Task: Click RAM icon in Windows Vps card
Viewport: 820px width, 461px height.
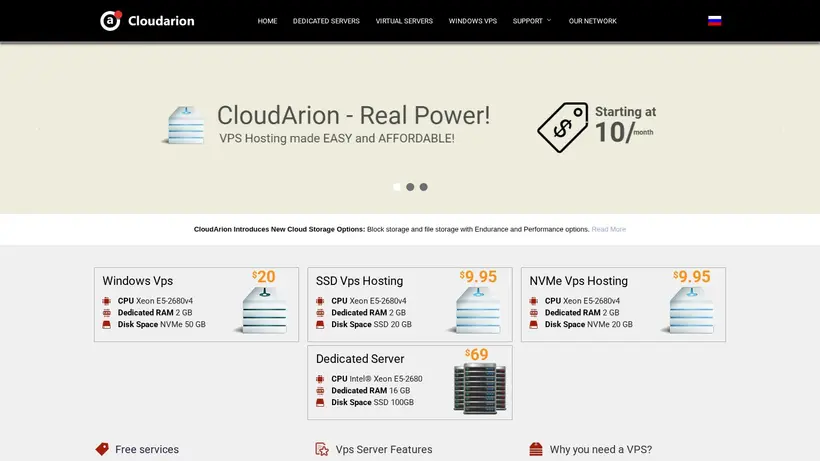Action: 107,313
